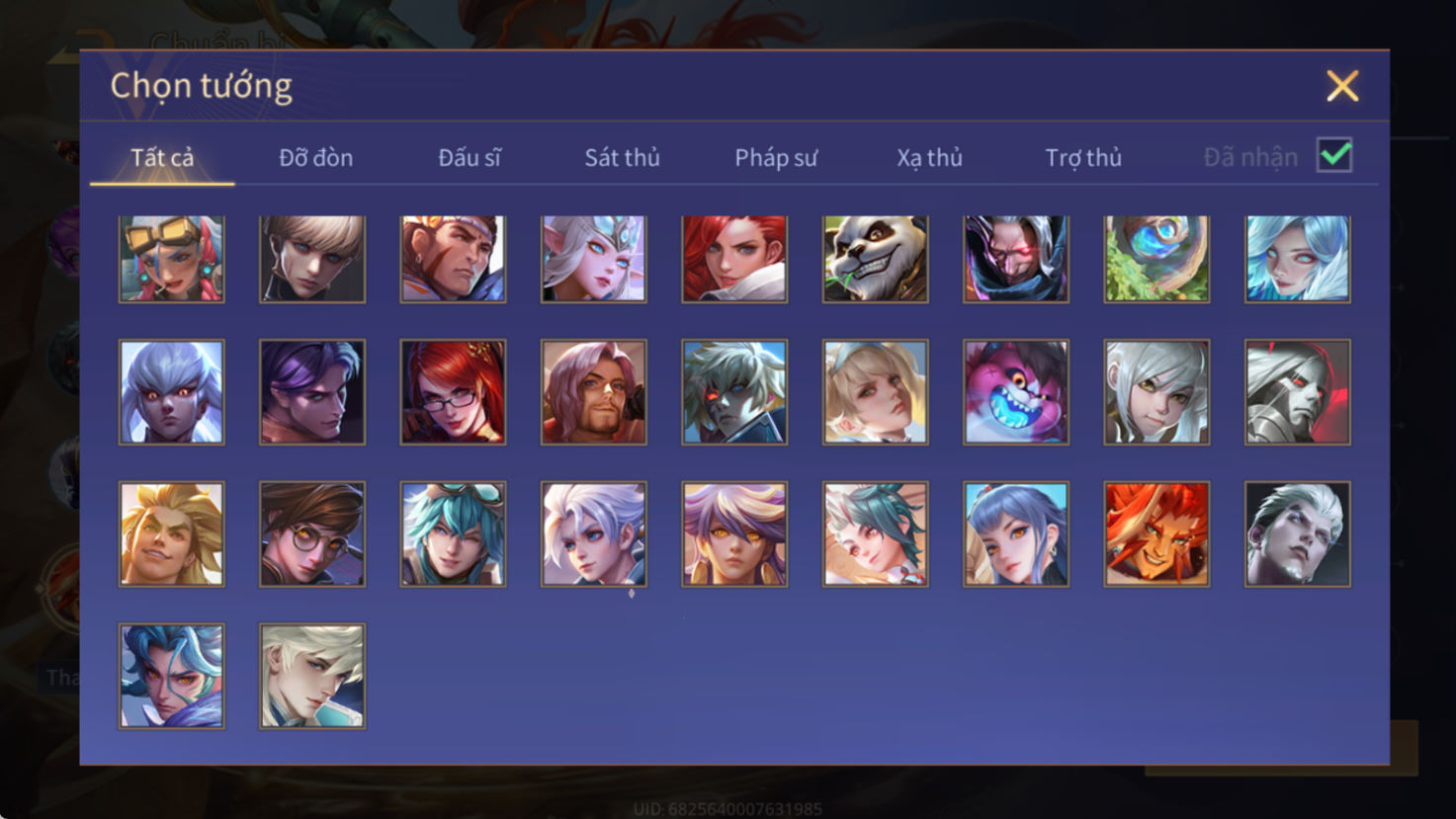
Task: Open the Đấu sĩ tab
Action: [470, 157]
